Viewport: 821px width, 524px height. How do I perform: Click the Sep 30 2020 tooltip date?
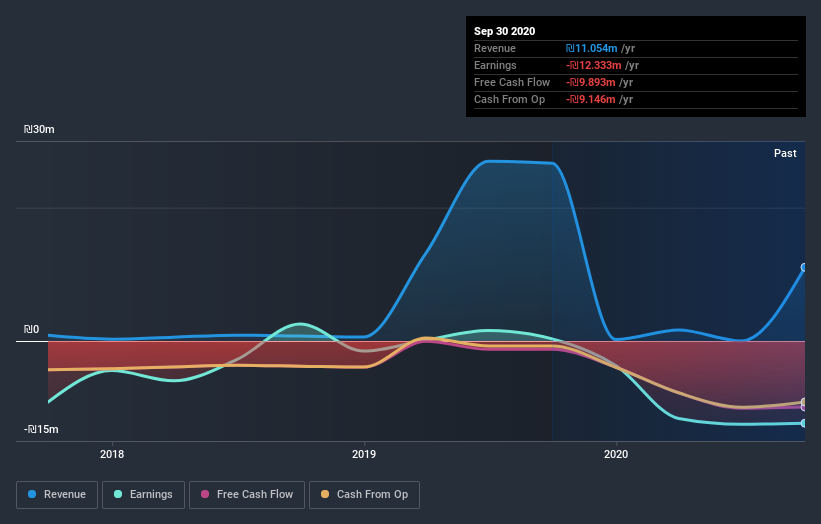click(504, 31)
